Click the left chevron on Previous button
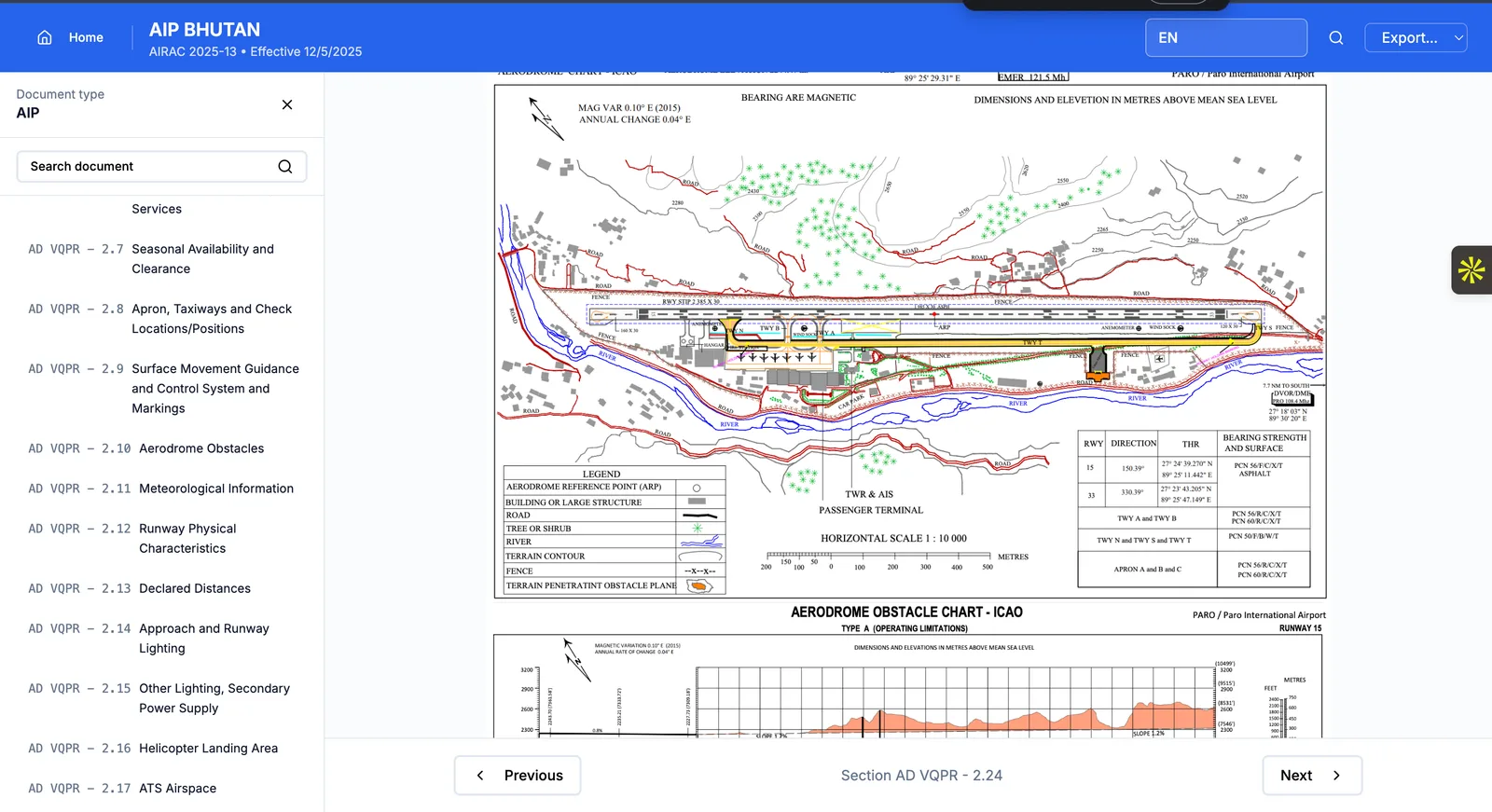 (480, 776)
